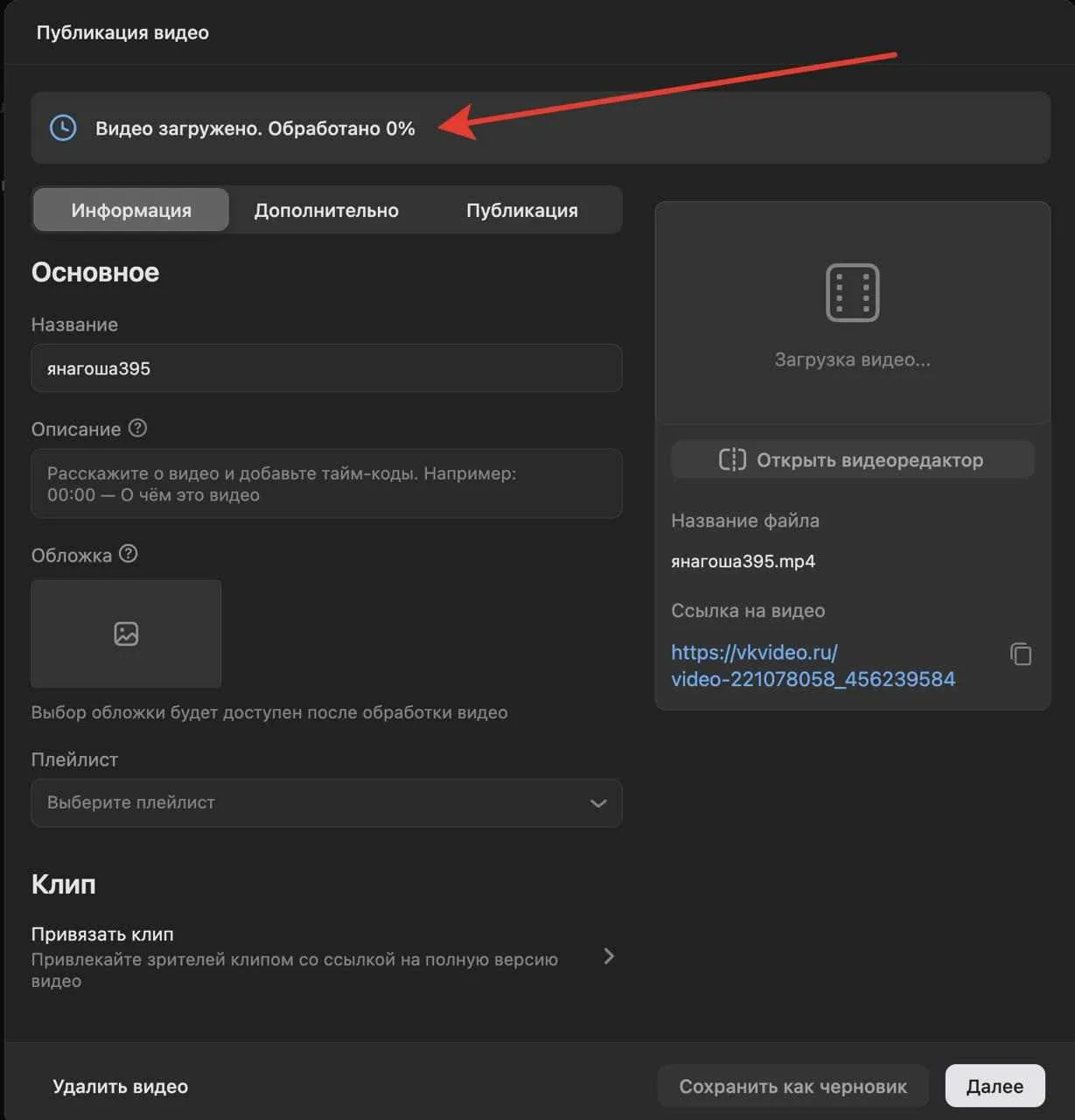Click the help icon next to Описание
Viewport: 1075px width, 1120px height.
137,428
